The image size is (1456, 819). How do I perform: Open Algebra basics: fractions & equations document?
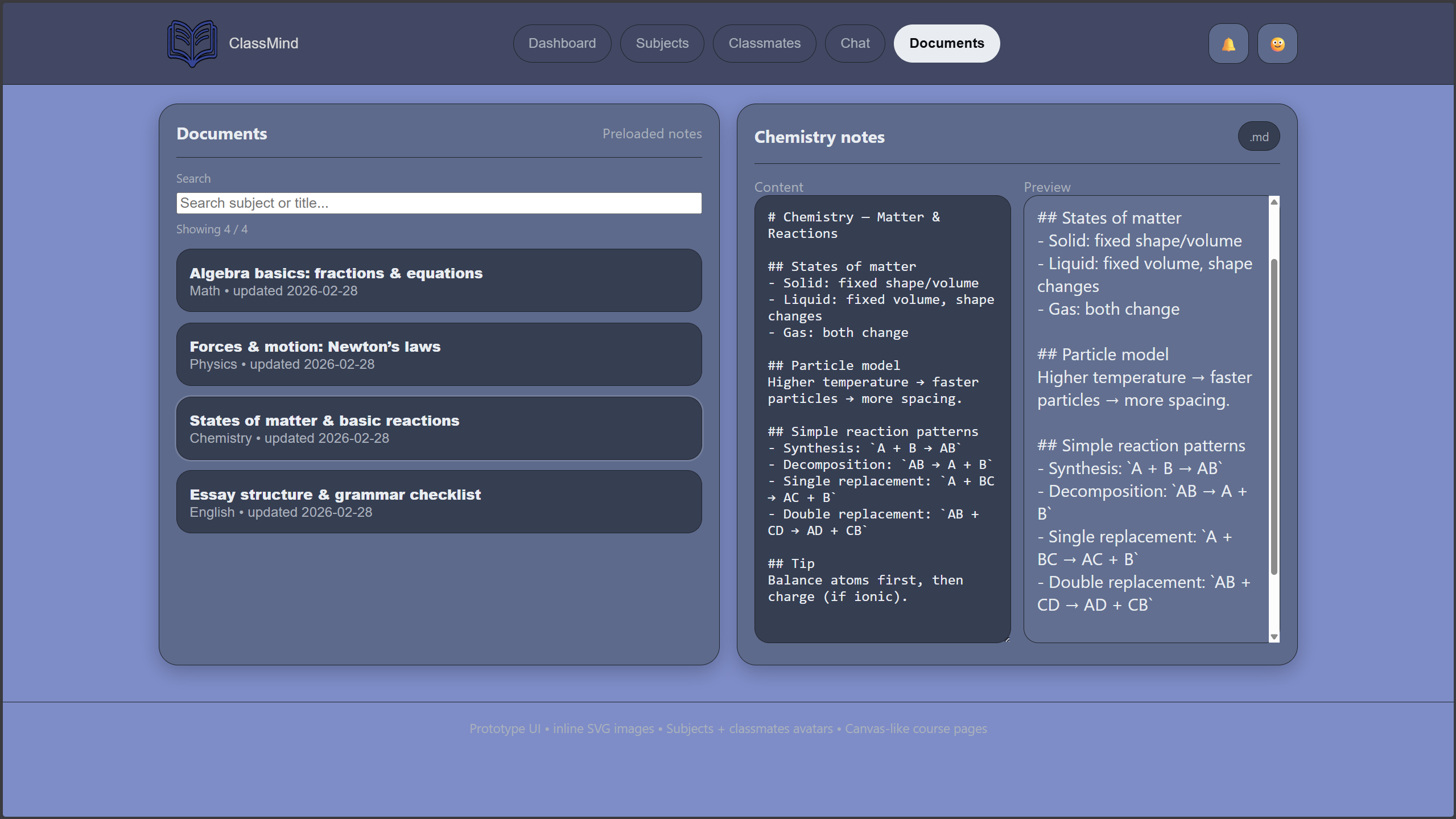pyautogui.click(x=438, y=281)
